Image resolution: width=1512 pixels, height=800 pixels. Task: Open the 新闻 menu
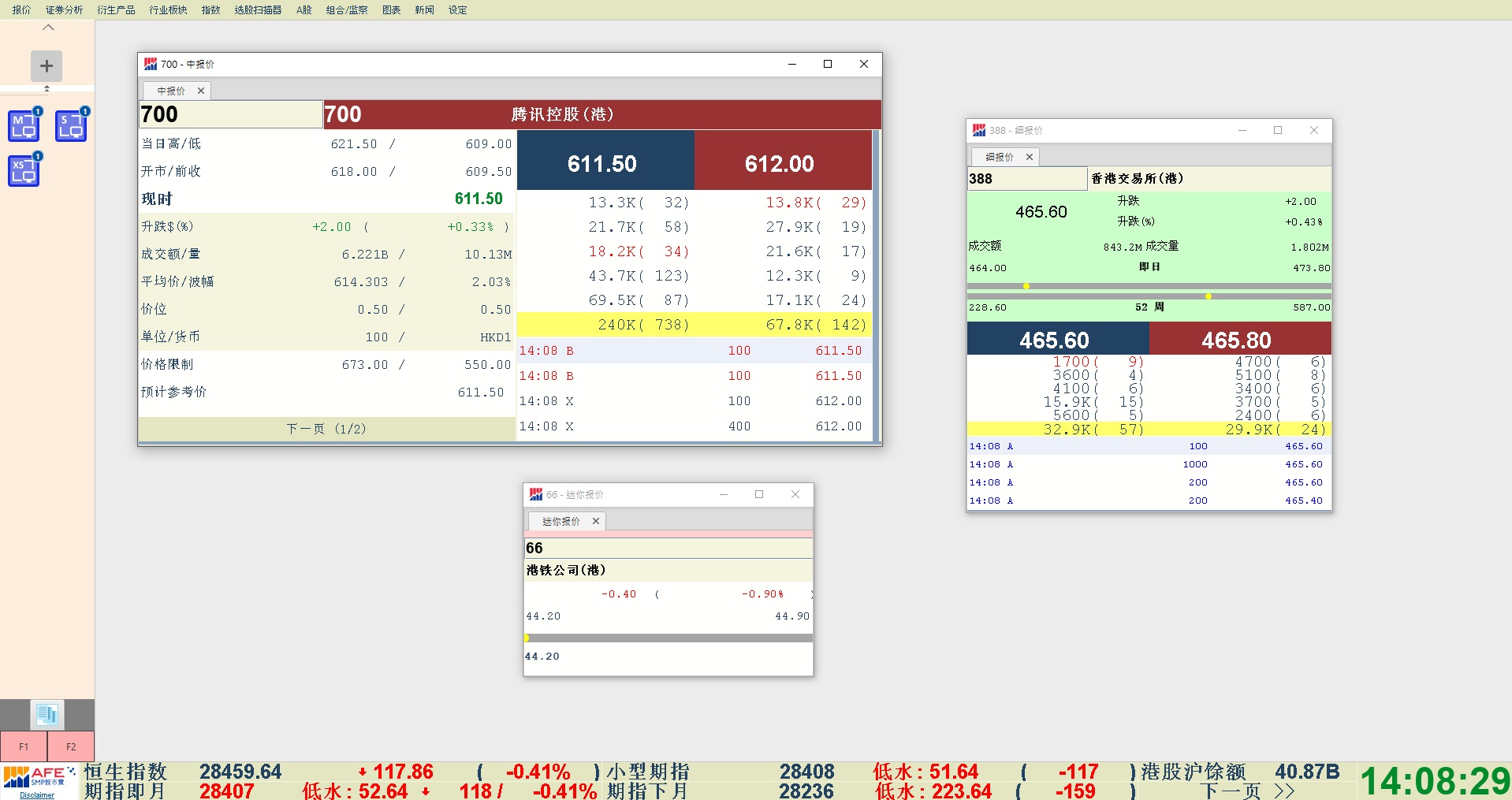coord(424,9)
